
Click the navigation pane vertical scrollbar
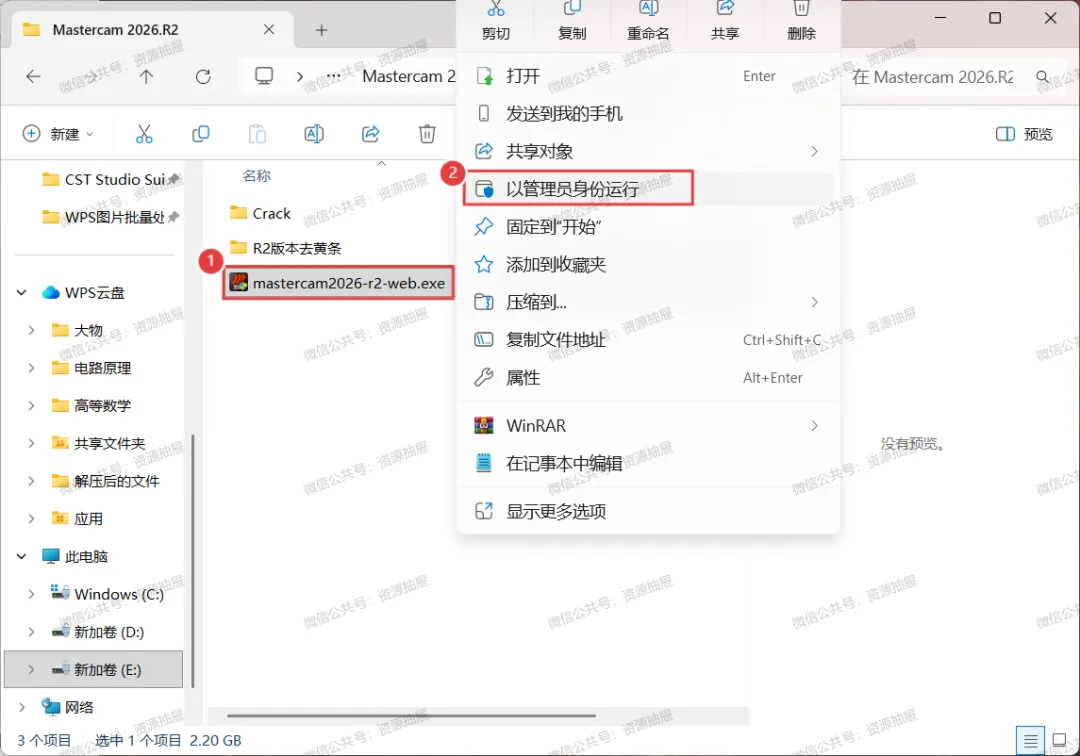click(192, 560)
